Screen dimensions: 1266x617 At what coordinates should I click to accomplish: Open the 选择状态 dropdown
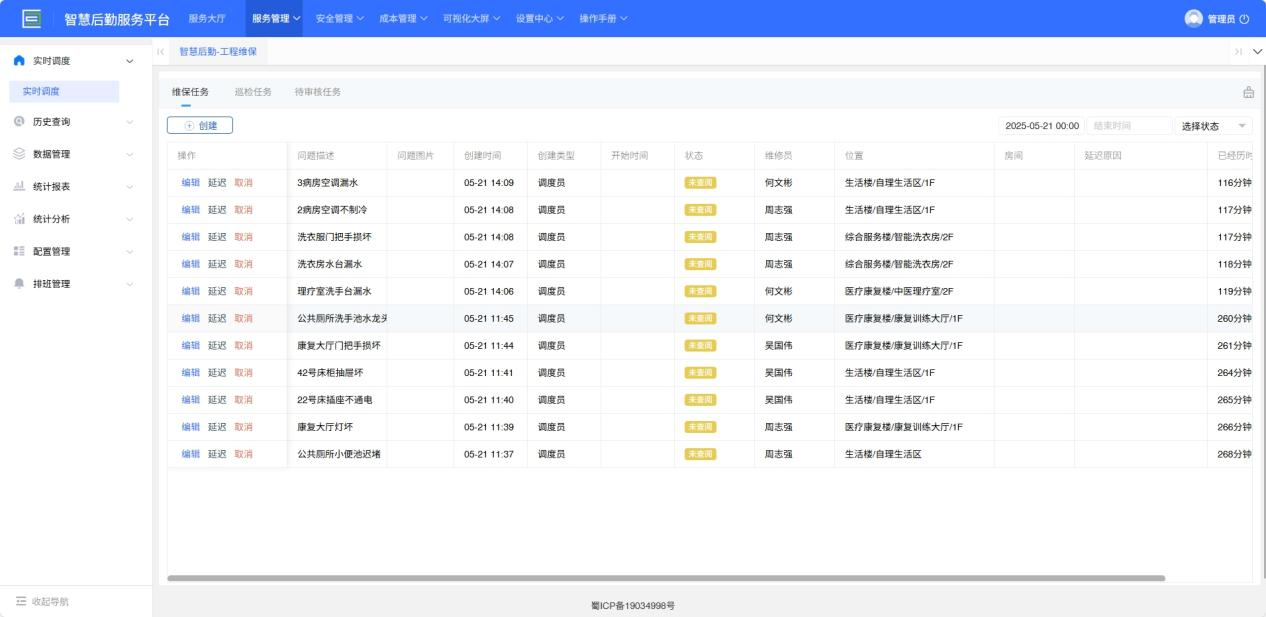(x=1214, y=126)
